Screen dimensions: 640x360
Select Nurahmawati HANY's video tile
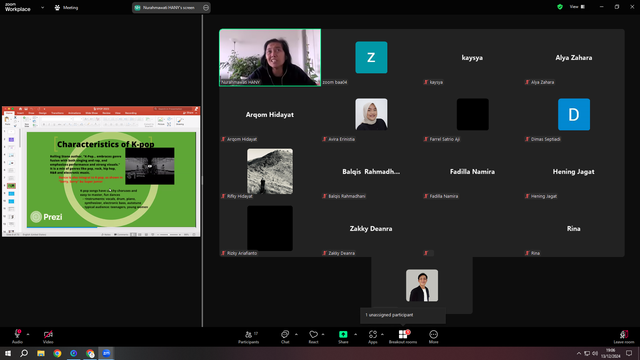click(x=270, y=57)
